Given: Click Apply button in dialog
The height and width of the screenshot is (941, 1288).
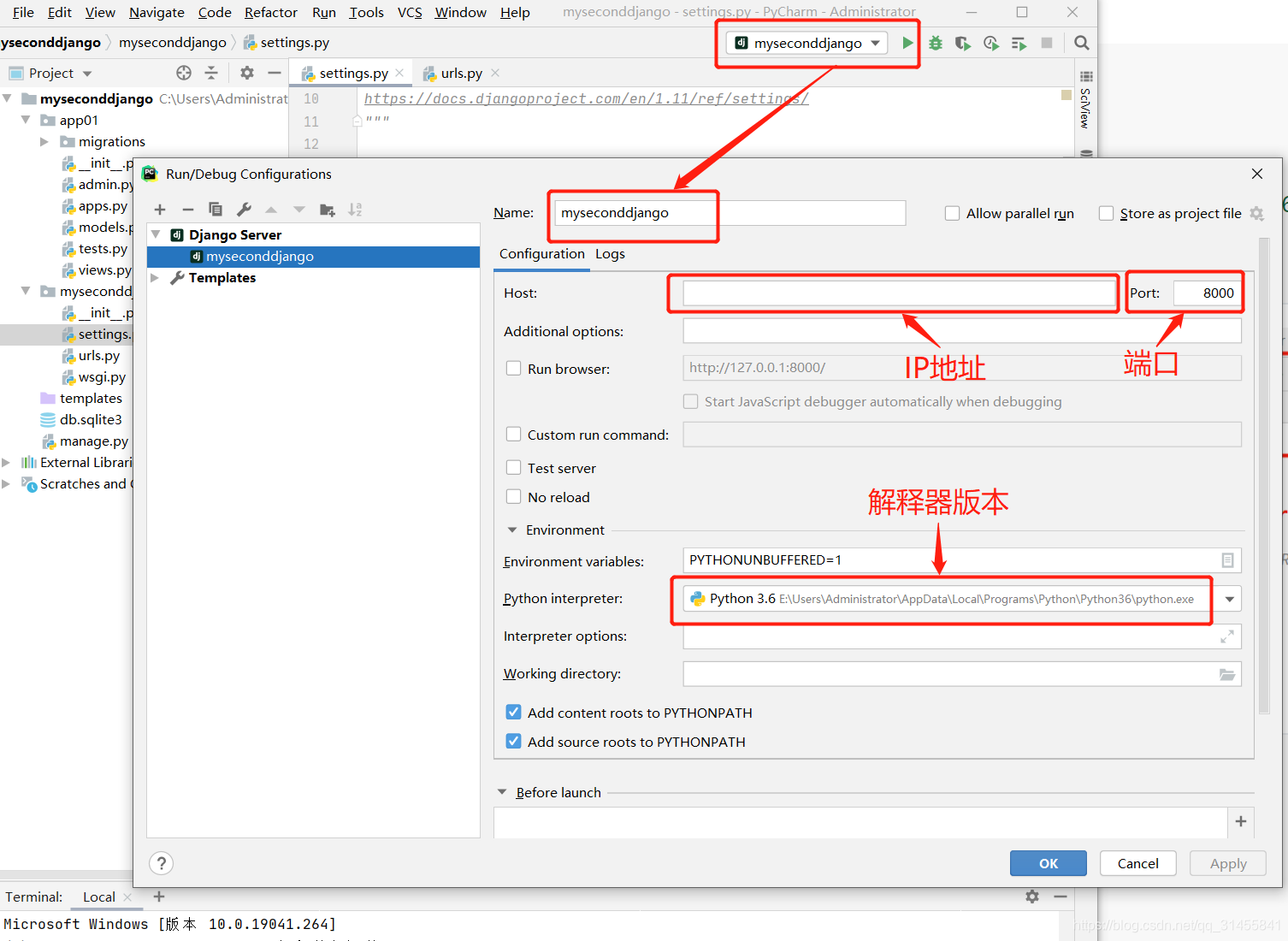Looking at the screenshot, I should pos(1228,863).
